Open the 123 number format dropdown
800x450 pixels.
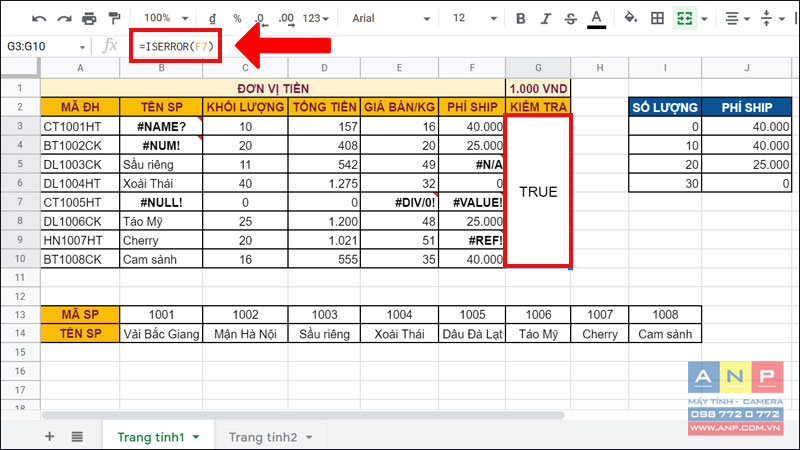point(315,19)
